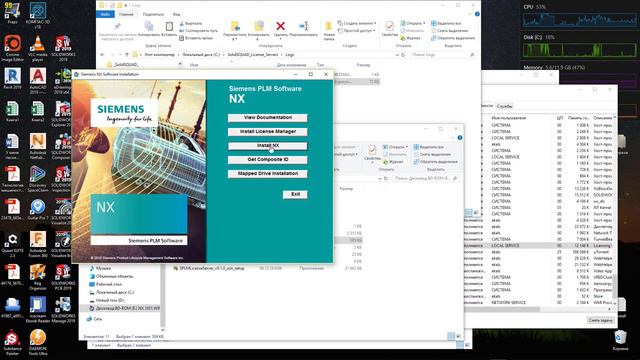Open the DAEMON Tools Ultra icon
The width and height of the screenshot is (640, 360).
(38, 342)
